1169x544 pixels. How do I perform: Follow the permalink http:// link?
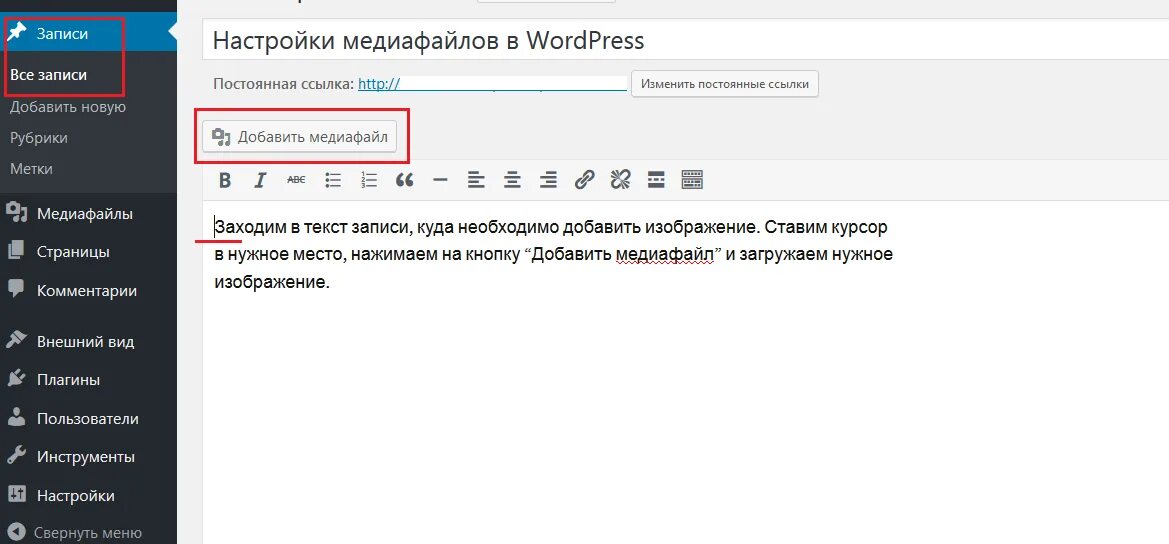(492, 84)
